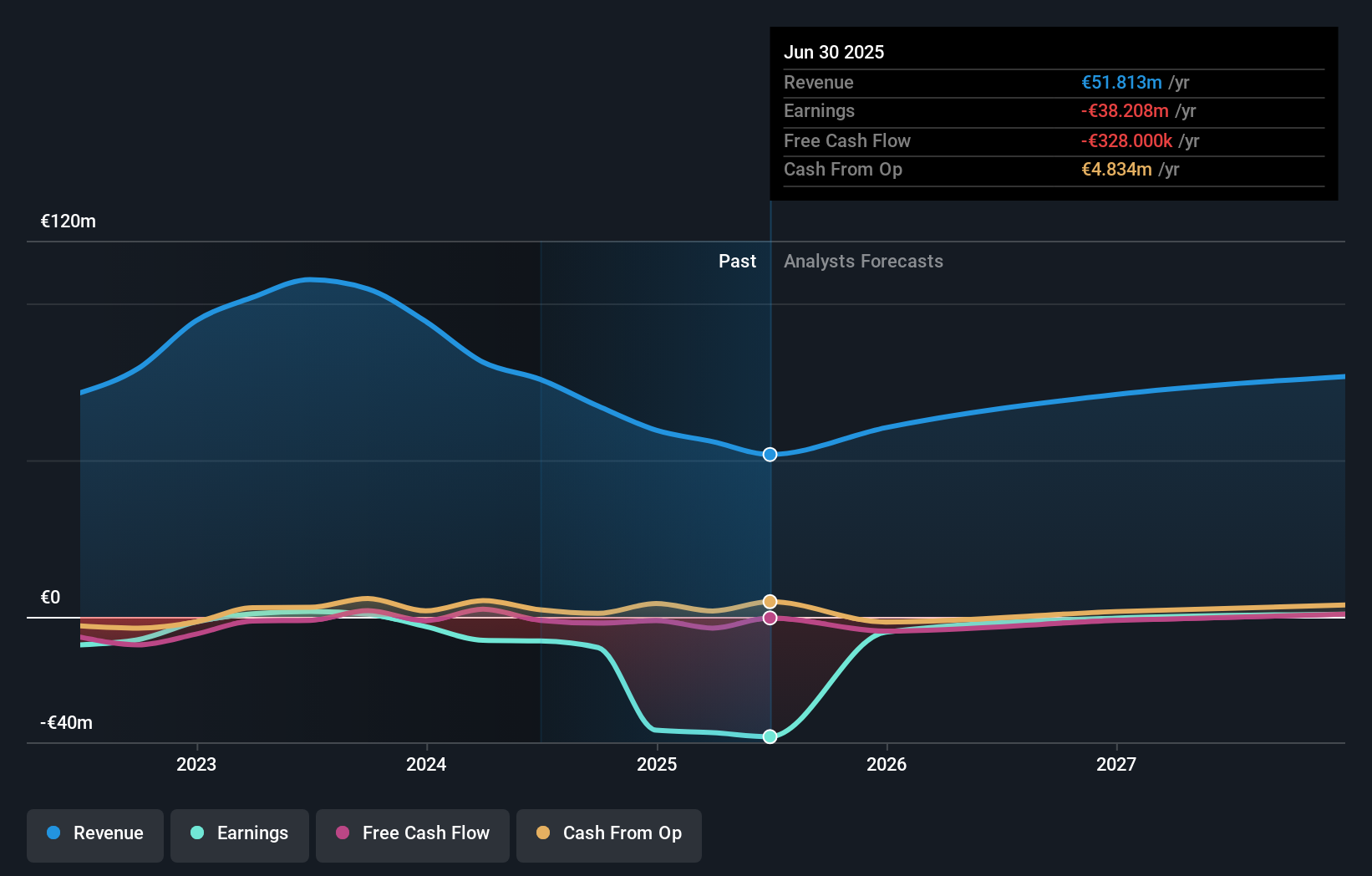
Task: Toggle the Revenue legend button
Action: click(95, 835)
